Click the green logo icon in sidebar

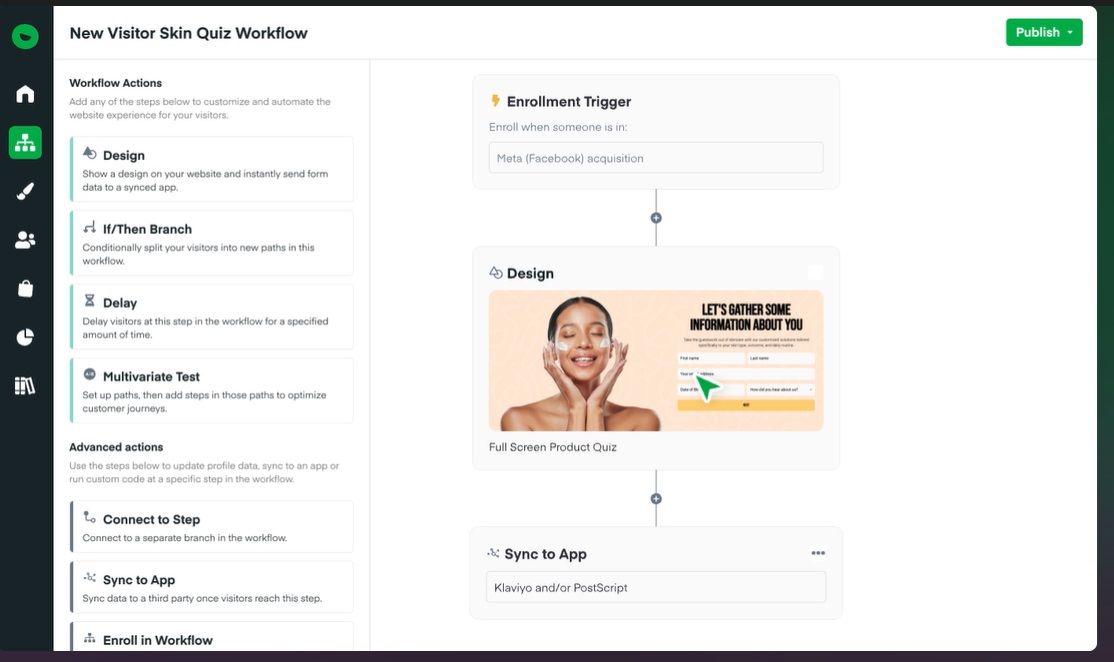[25, 37]
